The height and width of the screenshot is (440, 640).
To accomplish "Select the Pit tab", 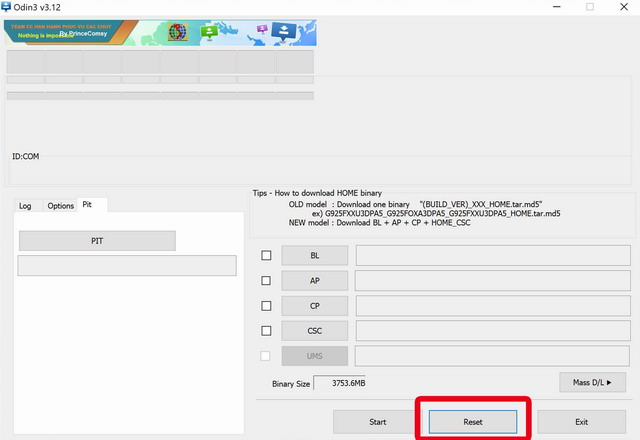I will (x=88, y=205).
